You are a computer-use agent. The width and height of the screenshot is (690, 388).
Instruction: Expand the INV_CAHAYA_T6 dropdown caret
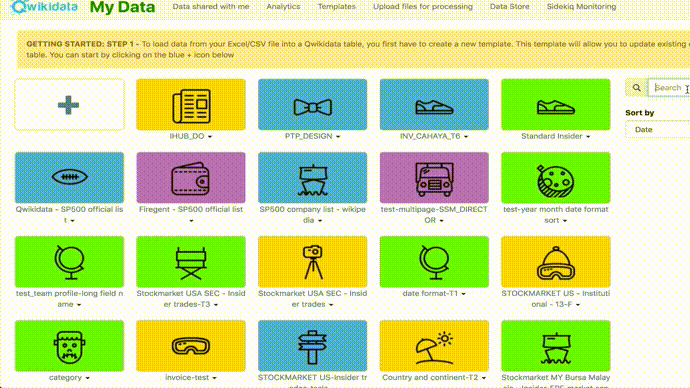(x=466, y=137)
